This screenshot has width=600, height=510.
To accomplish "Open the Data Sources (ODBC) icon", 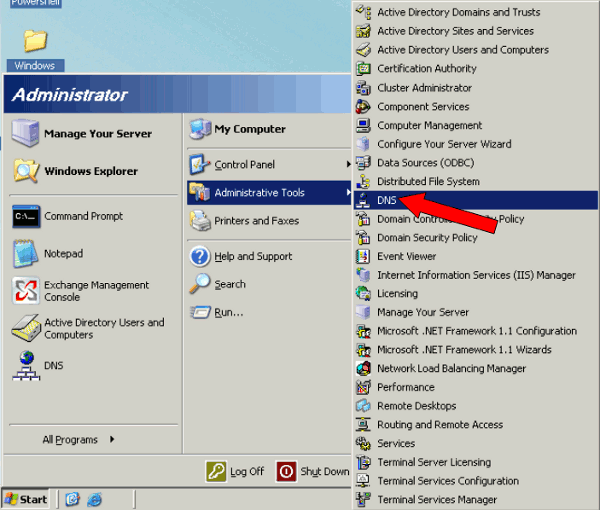I will tap(363, 163).
